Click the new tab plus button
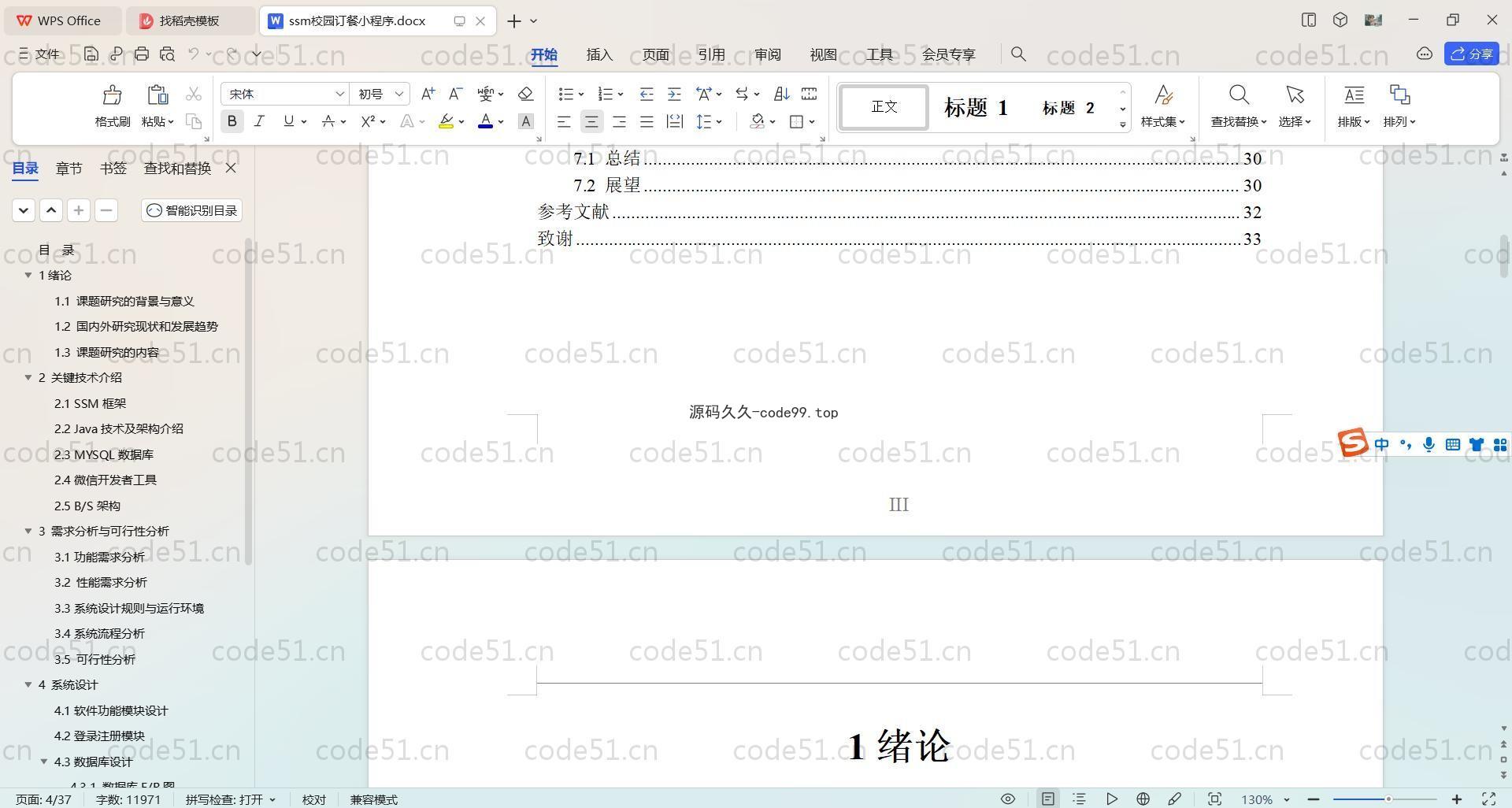This screenshot has width=1512, height=808. pyautogui.click(x=513, y=20)
